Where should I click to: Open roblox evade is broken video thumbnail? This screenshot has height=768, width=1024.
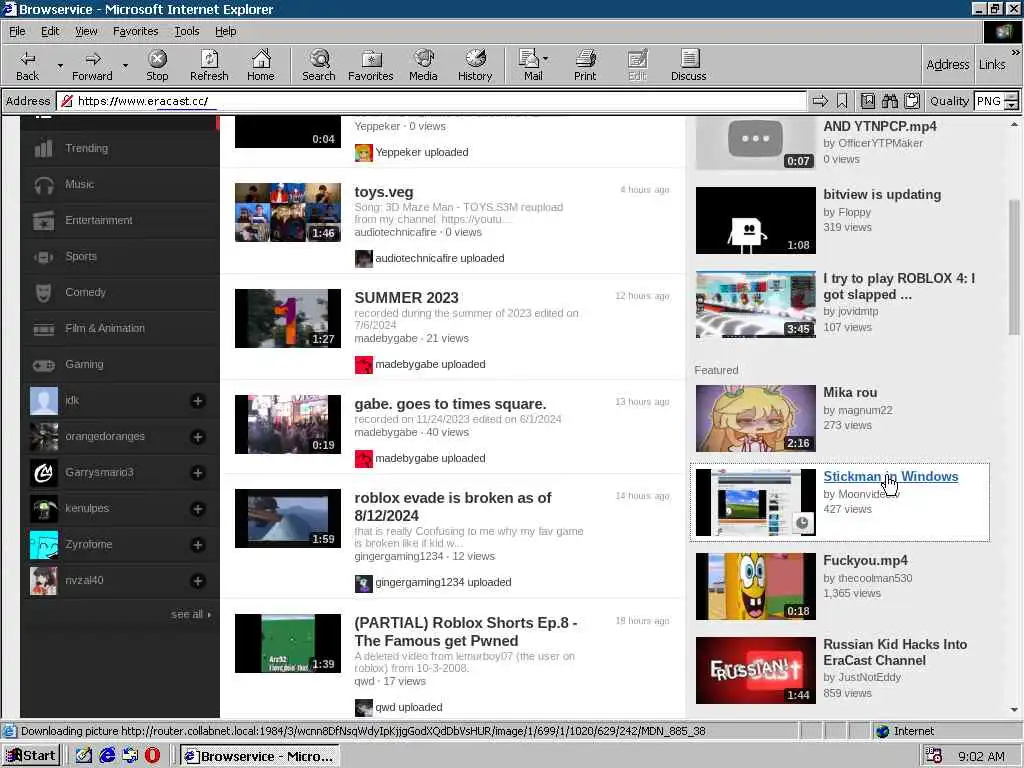tap(287, 518)
